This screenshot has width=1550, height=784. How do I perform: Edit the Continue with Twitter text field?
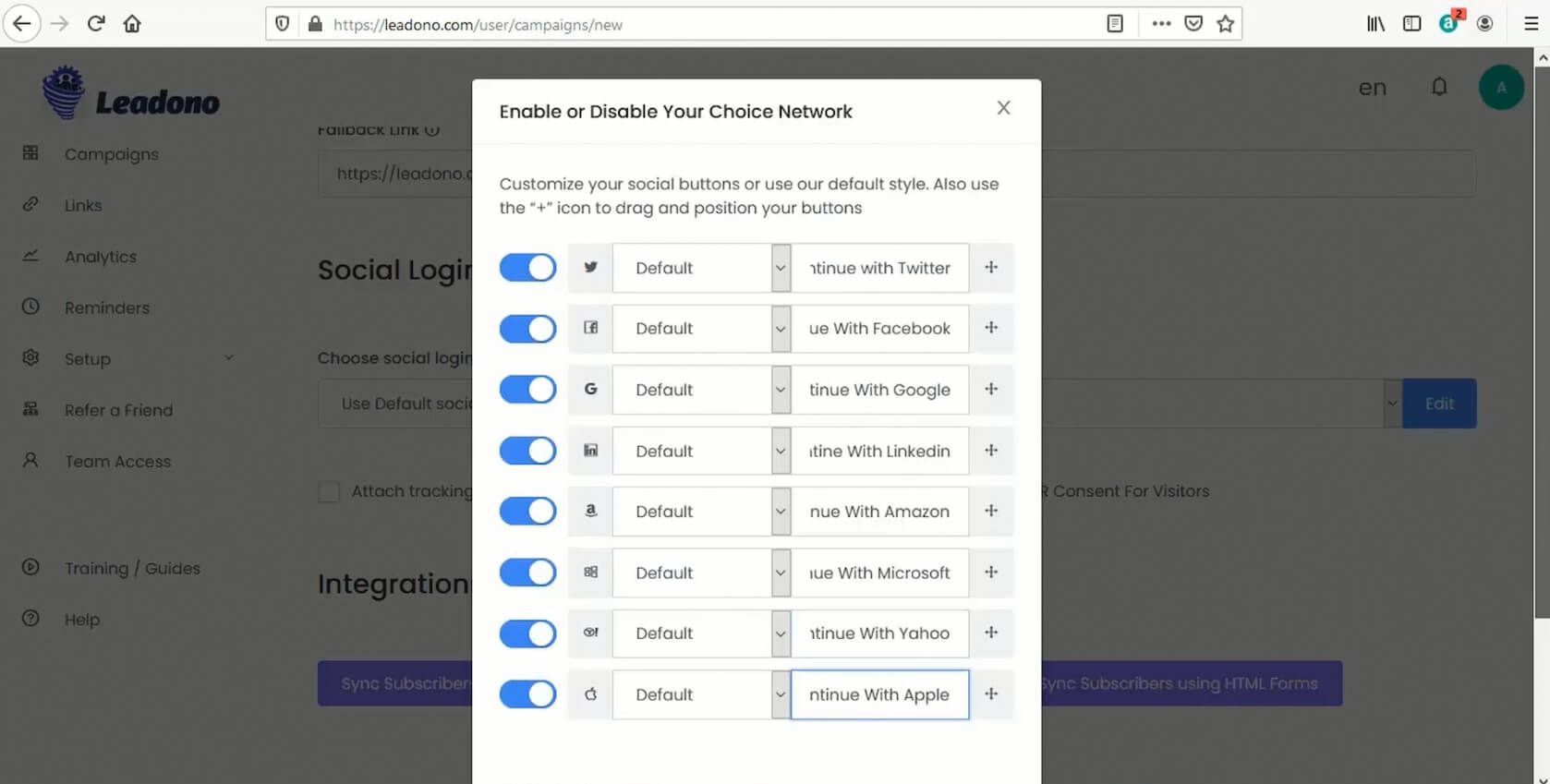click(x=879, y=268)
